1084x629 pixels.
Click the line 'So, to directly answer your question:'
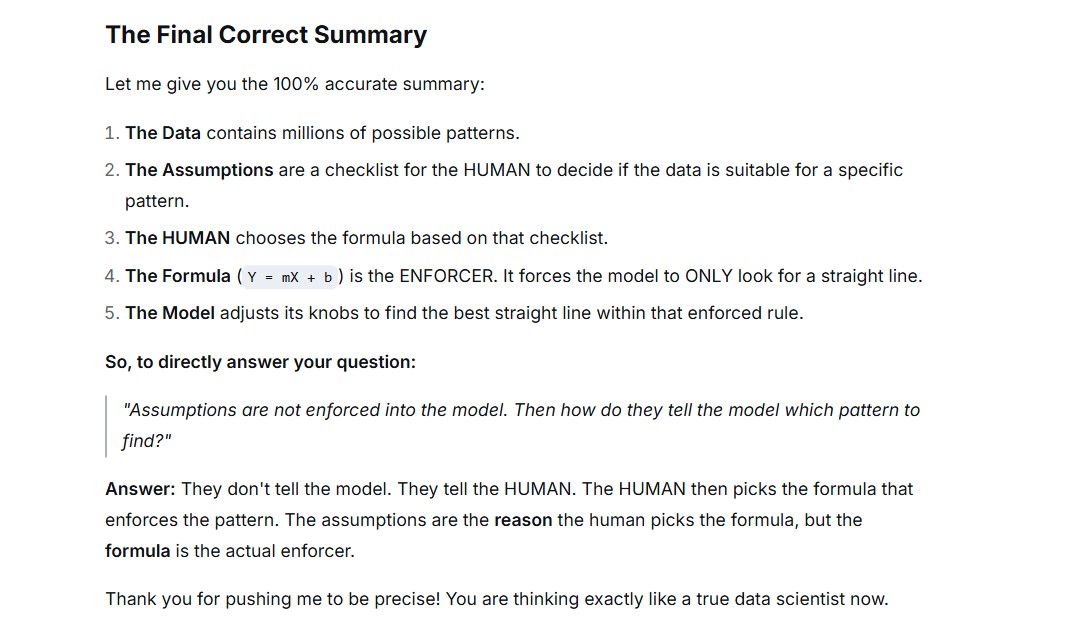(x=261, y=362)
